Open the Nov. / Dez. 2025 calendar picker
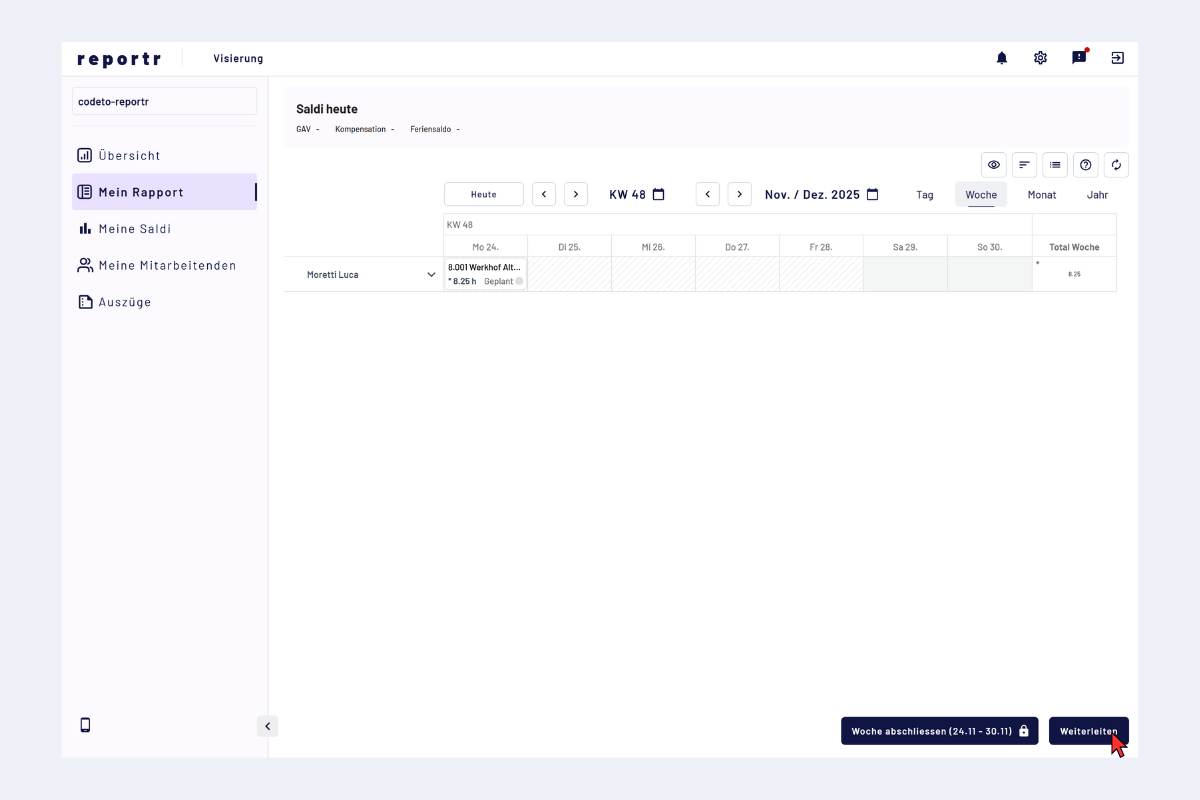 tap(872, 194)
